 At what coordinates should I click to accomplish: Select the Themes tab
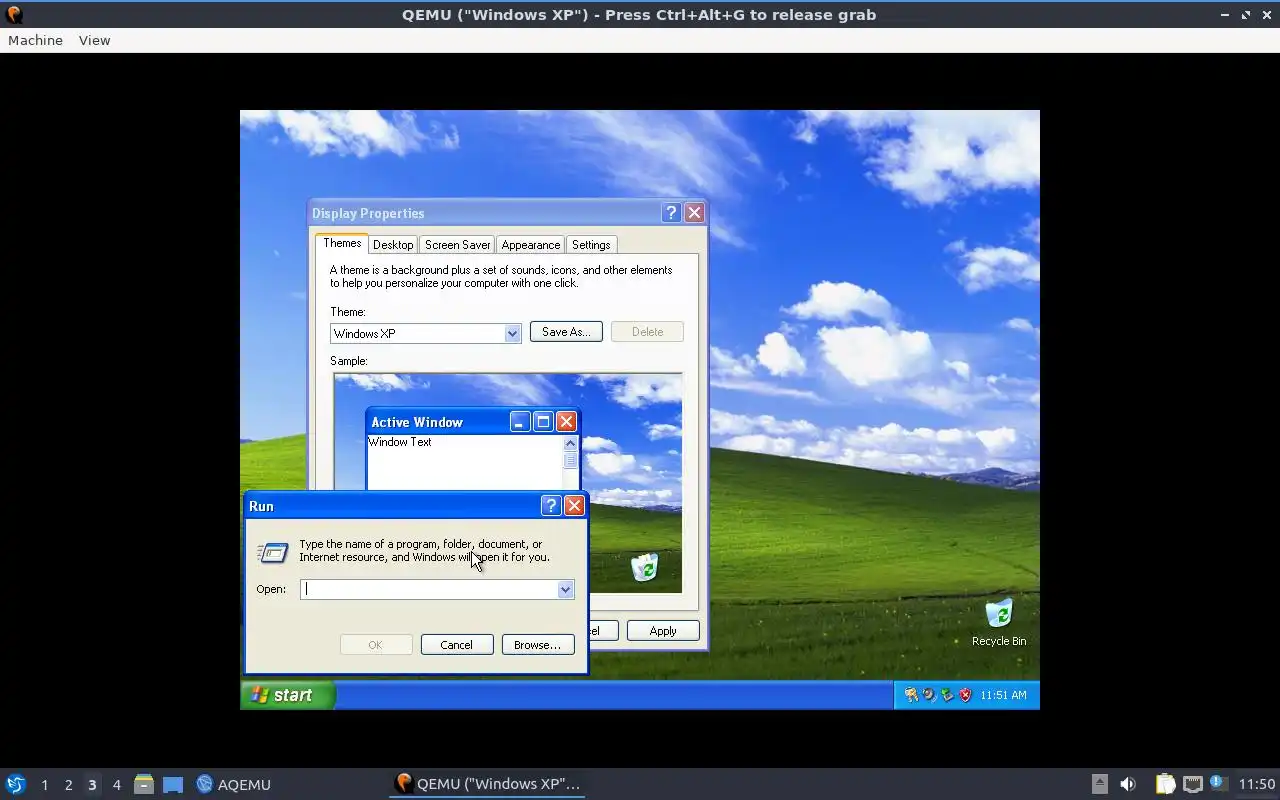point(342,243)
